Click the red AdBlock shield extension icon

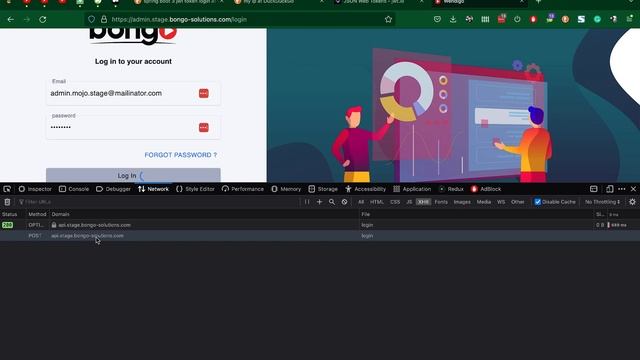pyautogui.click(x=533, y=19)
